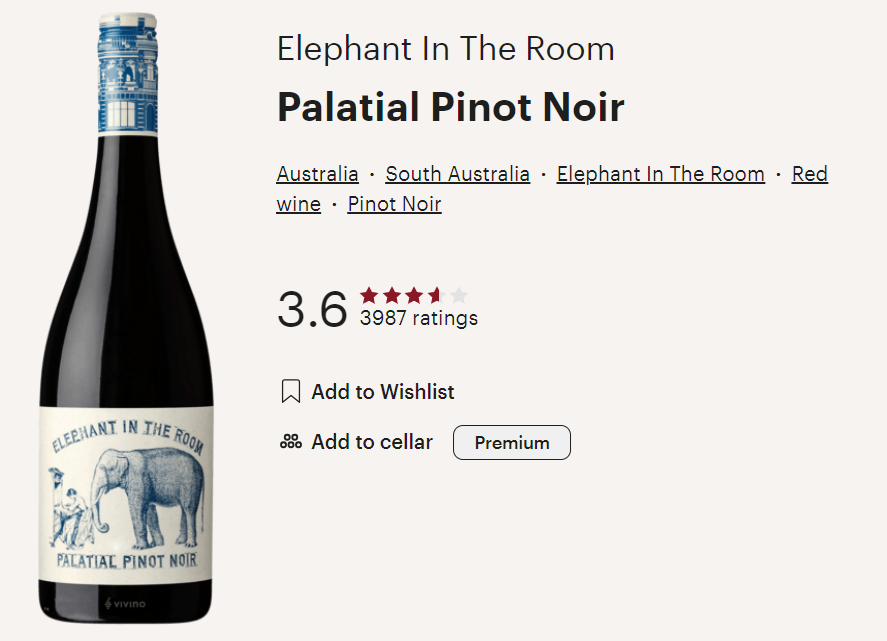Click the second rating star
Viewport: 887px width, 641px height.
[391, 295]
